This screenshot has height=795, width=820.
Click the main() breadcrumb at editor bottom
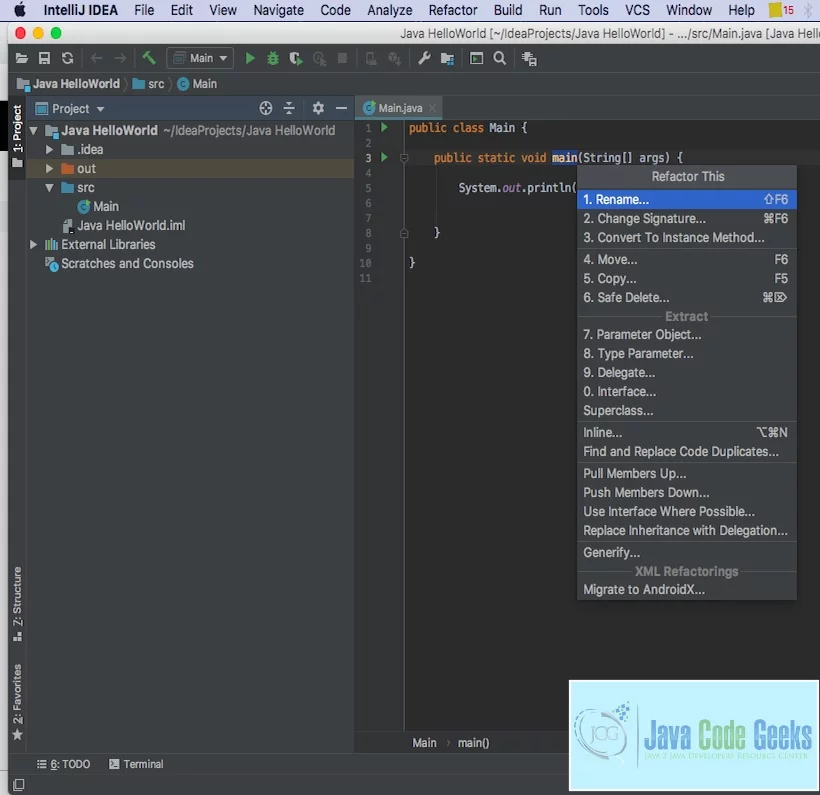[x=473, y=743]
